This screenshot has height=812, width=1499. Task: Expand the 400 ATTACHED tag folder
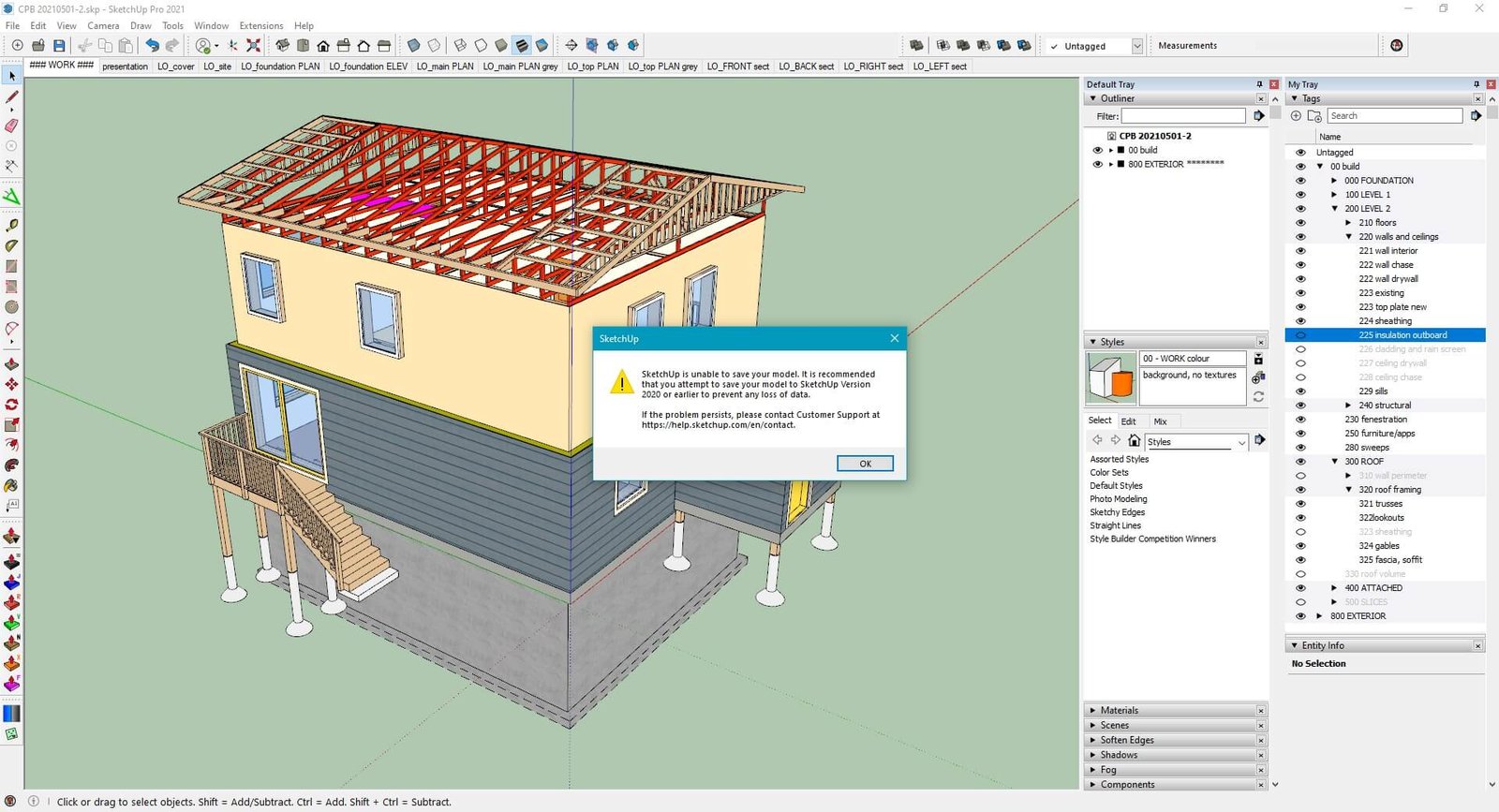coord(1335,588)
